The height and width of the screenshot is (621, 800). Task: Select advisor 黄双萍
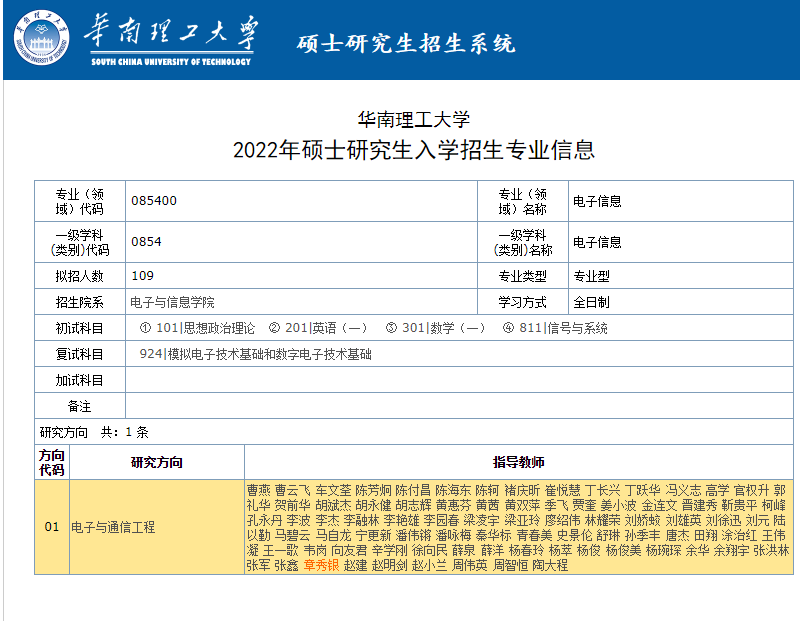pyautogui.click(x=522, y=505)
